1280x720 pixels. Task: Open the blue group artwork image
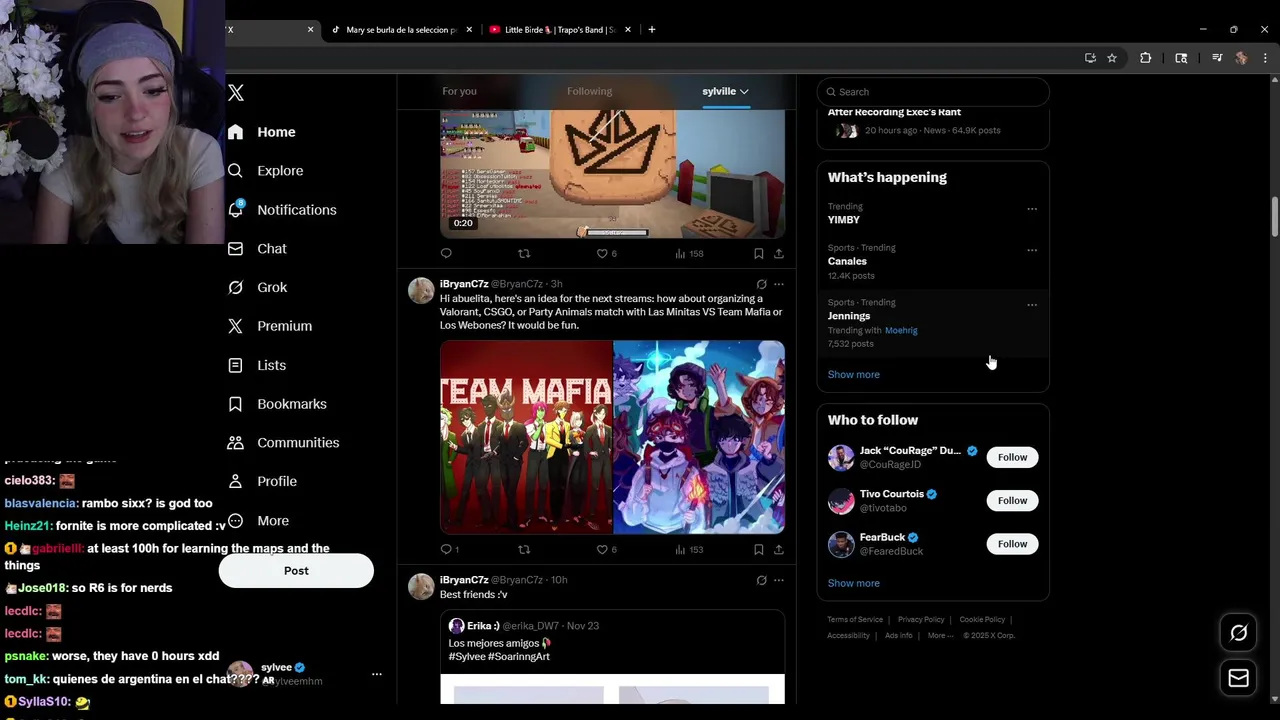click(x=699, y=437)
